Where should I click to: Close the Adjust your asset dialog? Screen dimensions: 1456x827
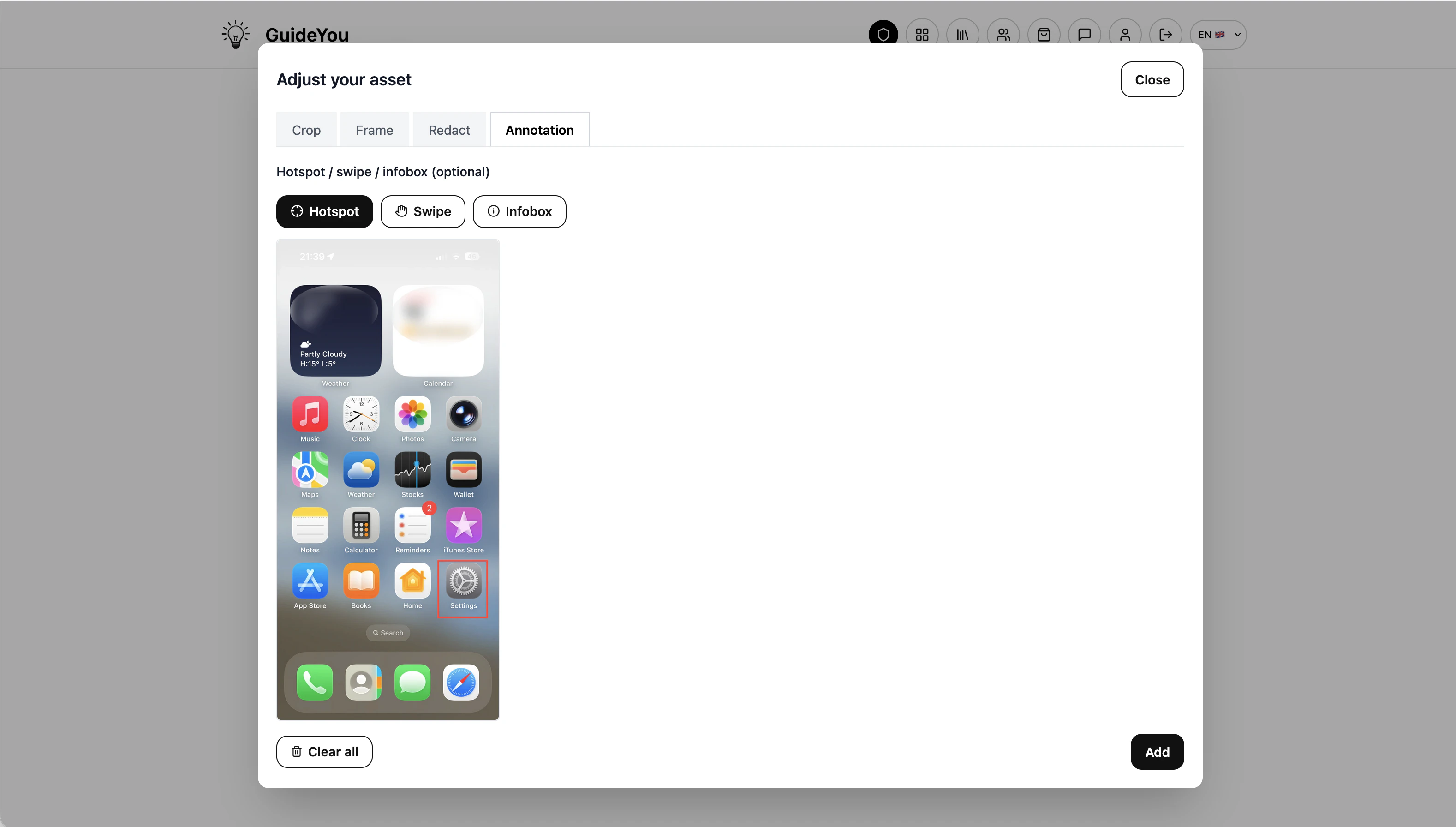(1152, 79)
